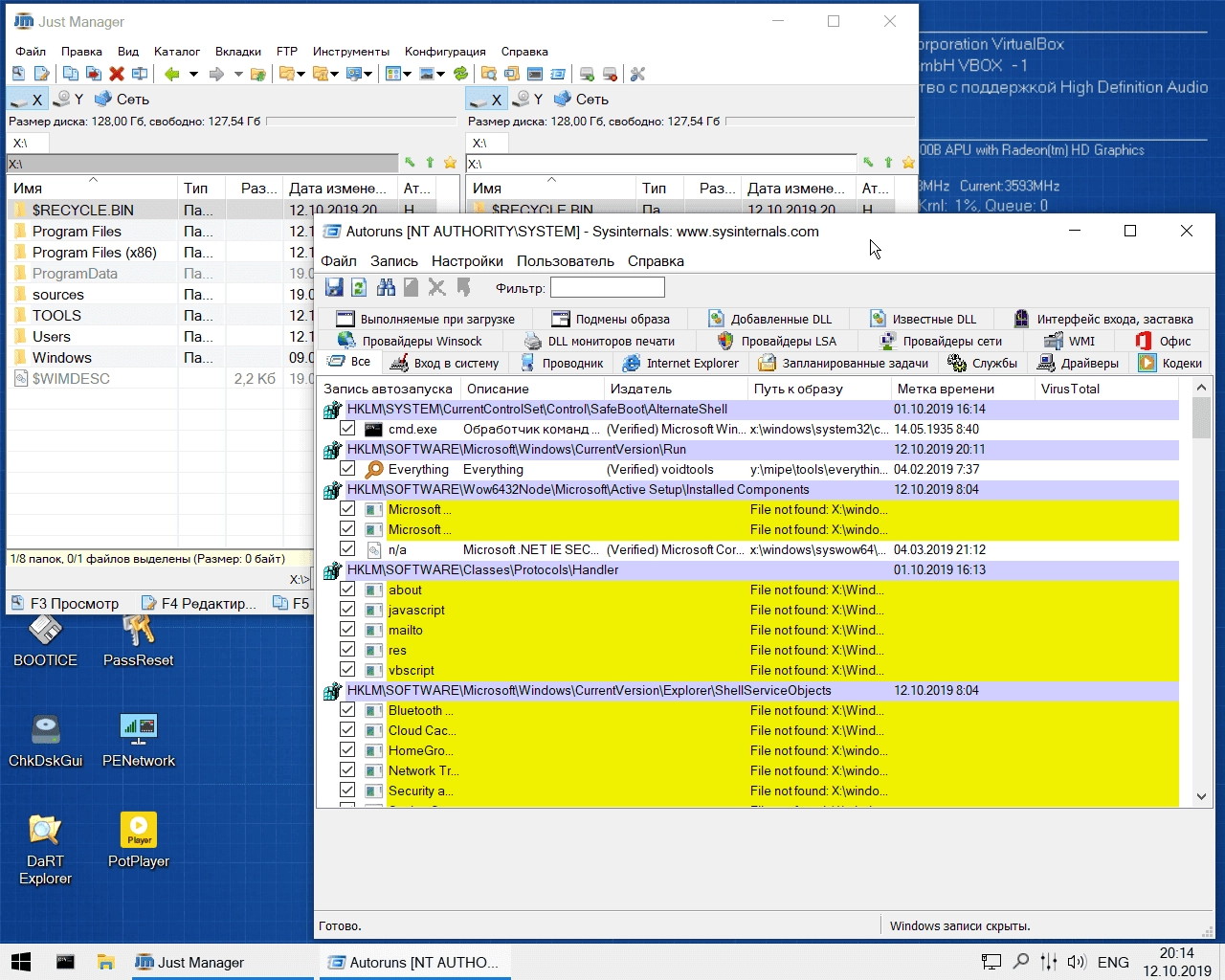Click the F3 Просмотр button

tap(65, 603)
